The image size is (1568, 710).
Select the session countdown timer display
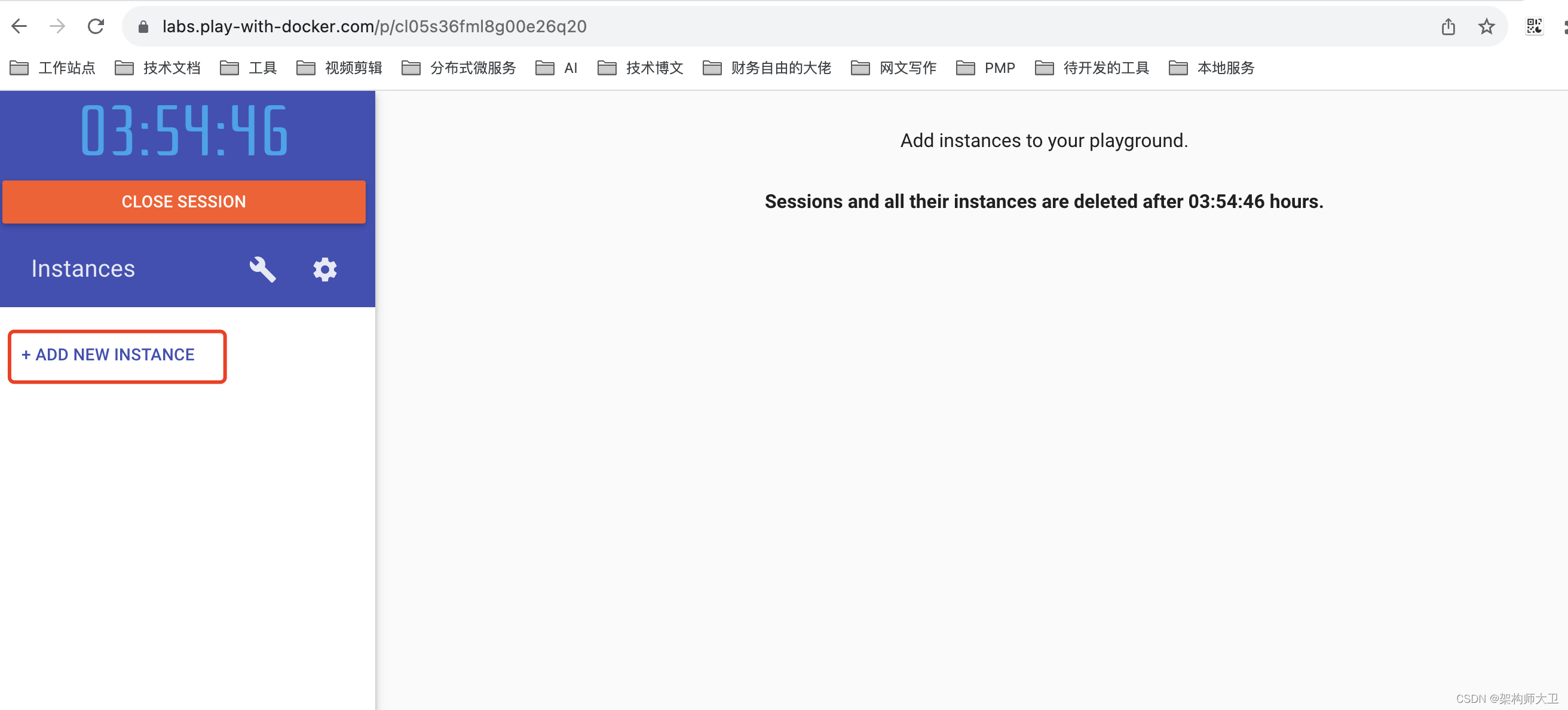183,128
